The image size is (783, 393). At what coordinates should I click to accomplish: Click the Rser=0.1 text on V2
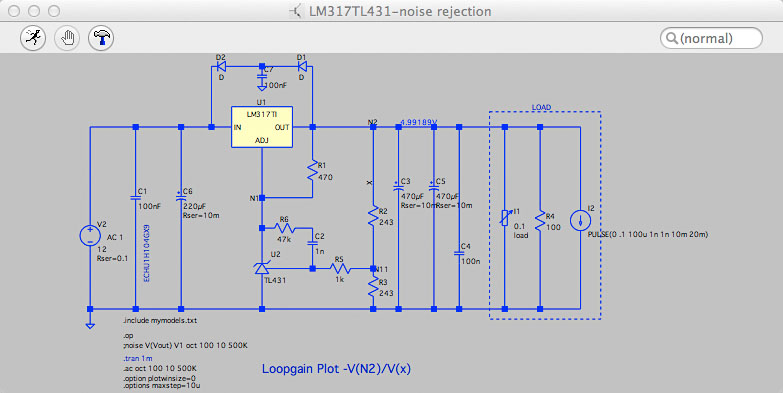click(x=112, y=258)
